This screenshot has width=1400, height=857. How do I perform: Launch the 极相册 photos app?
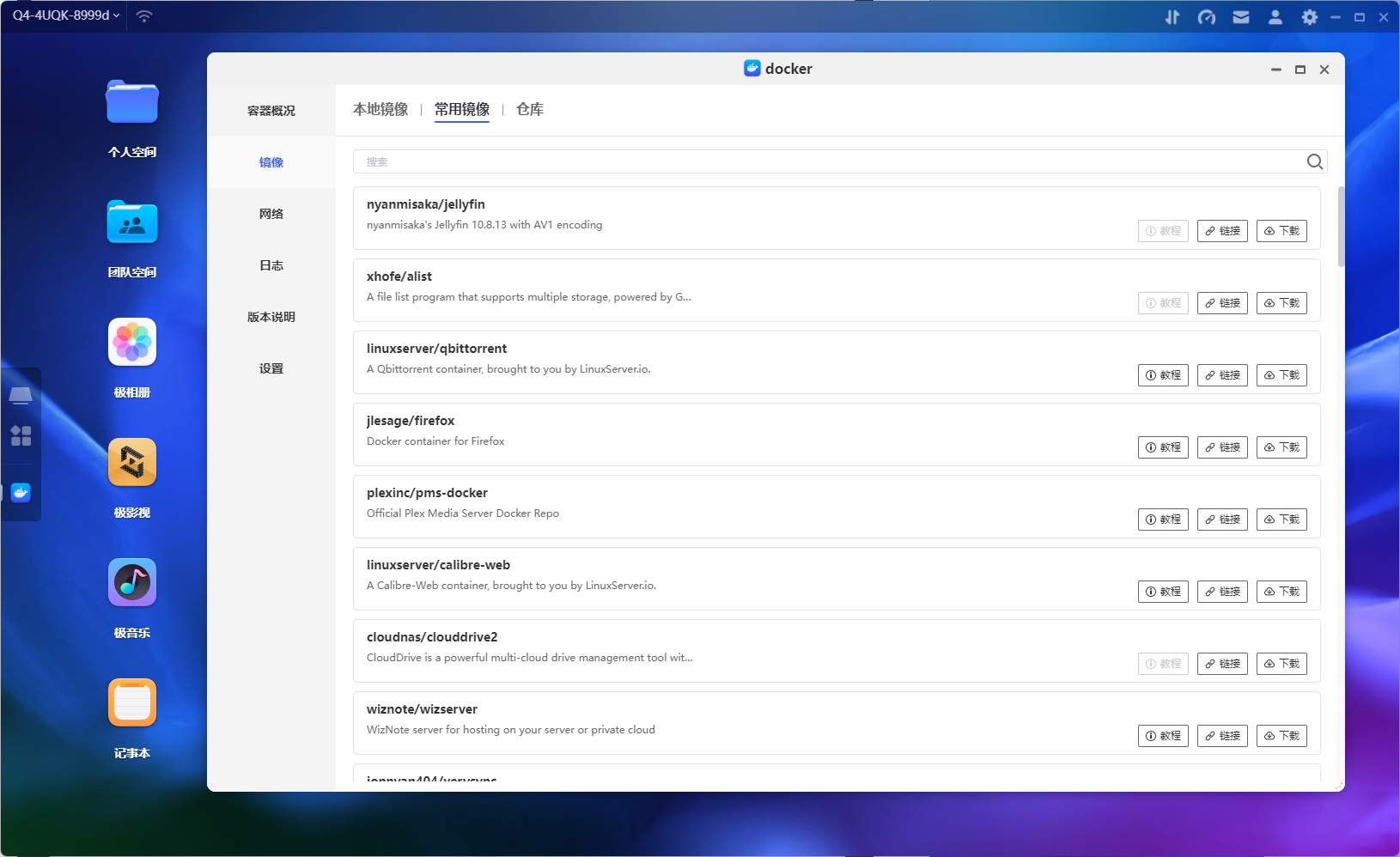point(132,342)
